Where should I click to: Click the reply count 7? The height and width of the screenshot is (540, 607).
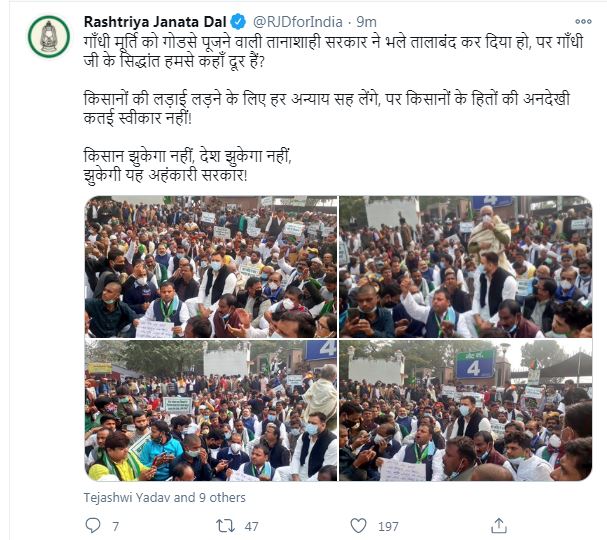[115, 526]
